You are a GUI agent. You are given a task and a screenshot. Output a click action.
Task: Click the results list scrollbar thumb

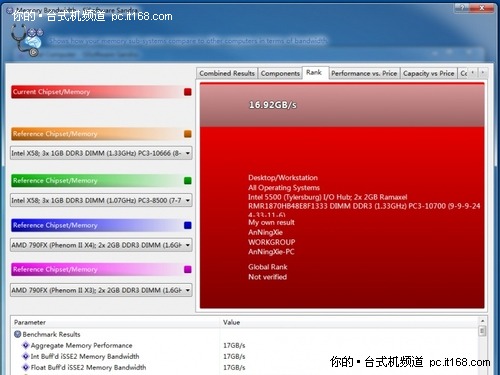point(482,331)
